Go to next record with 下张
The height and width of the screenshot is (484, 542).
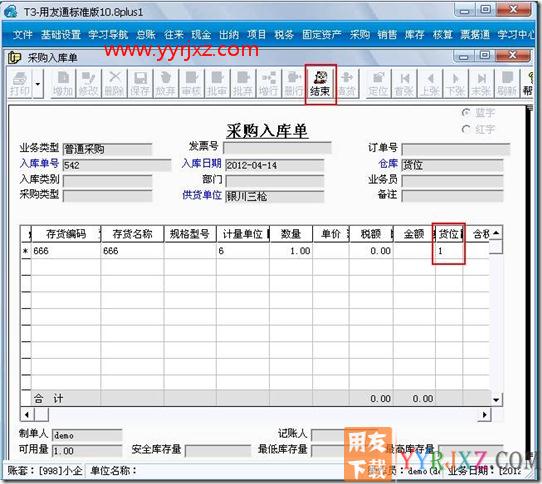coord(455,84)
